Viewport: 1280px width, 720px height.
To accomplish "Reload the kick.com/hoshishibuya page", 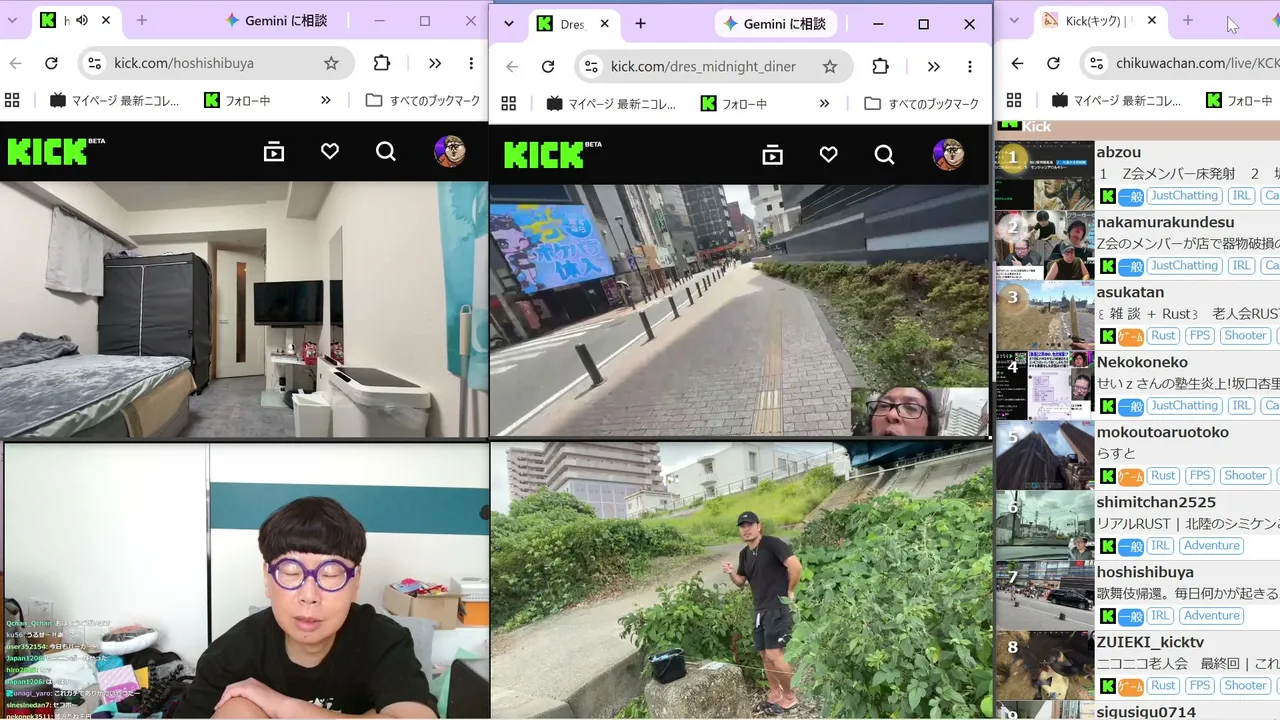I will (52, 63).
